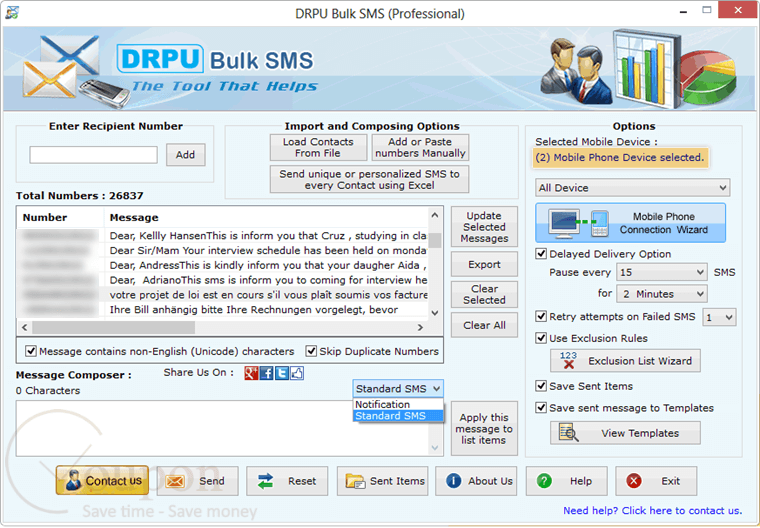
Task: Open the All Device dropdown
Action: [633, 188]
